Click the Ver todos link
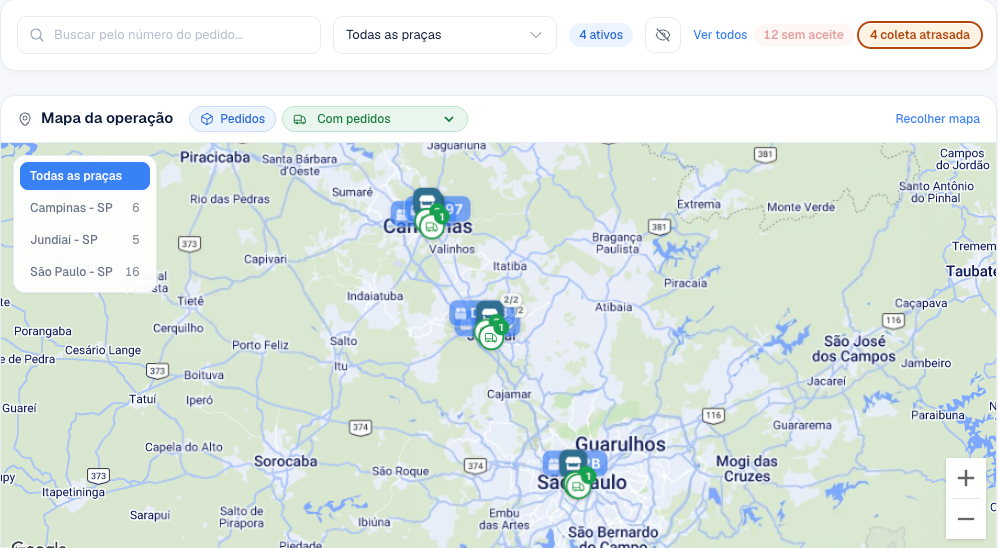The image size is (998, 548). click(x=720, y=35)
